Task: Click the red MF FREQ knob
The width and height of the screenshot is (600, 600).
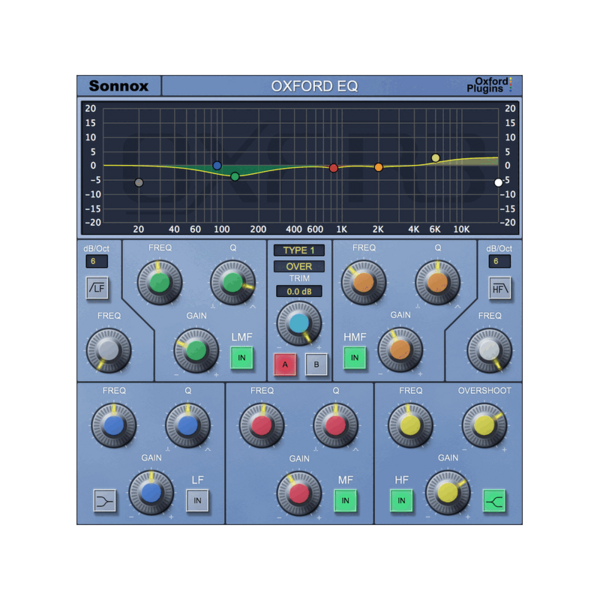Action: [262, 426]
